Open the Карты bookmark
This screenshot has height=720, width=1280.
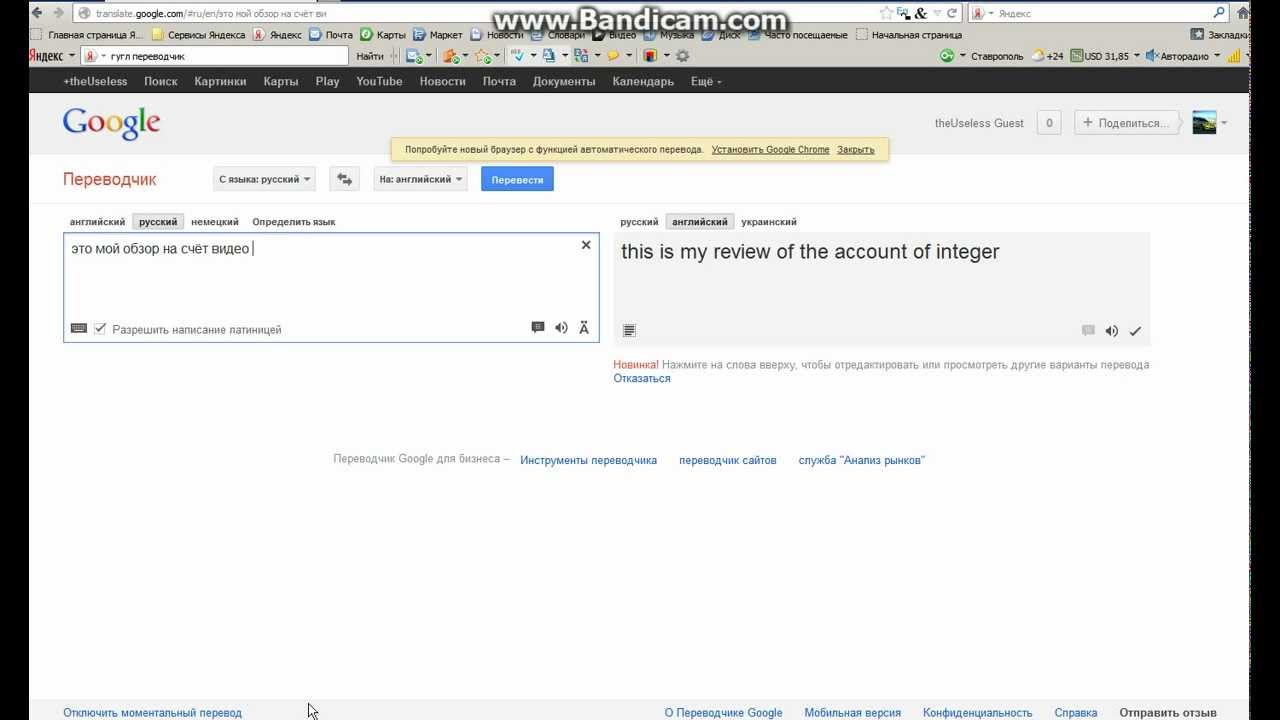click(383, 35)
